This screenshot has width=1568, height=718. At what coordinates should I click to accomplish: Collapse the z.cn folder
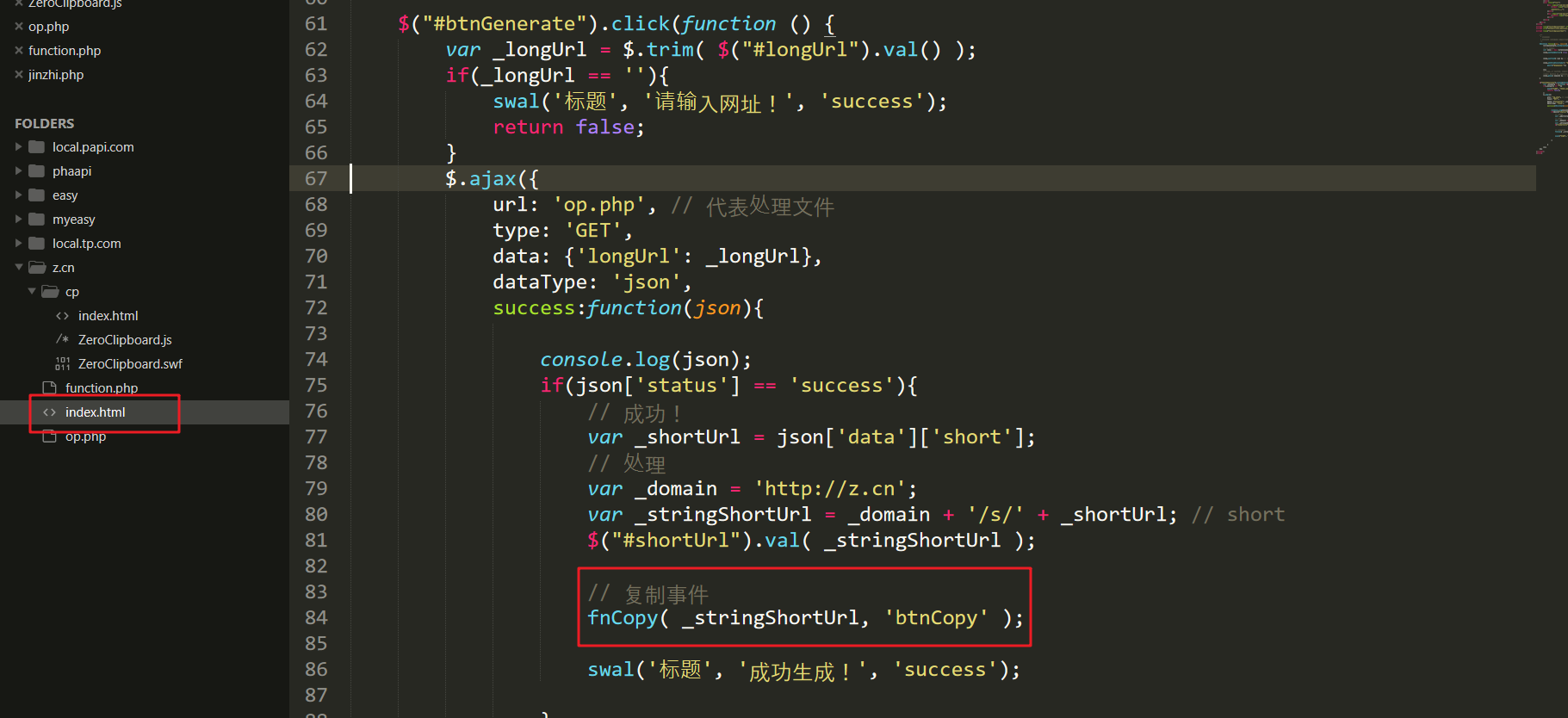(19, 268)
